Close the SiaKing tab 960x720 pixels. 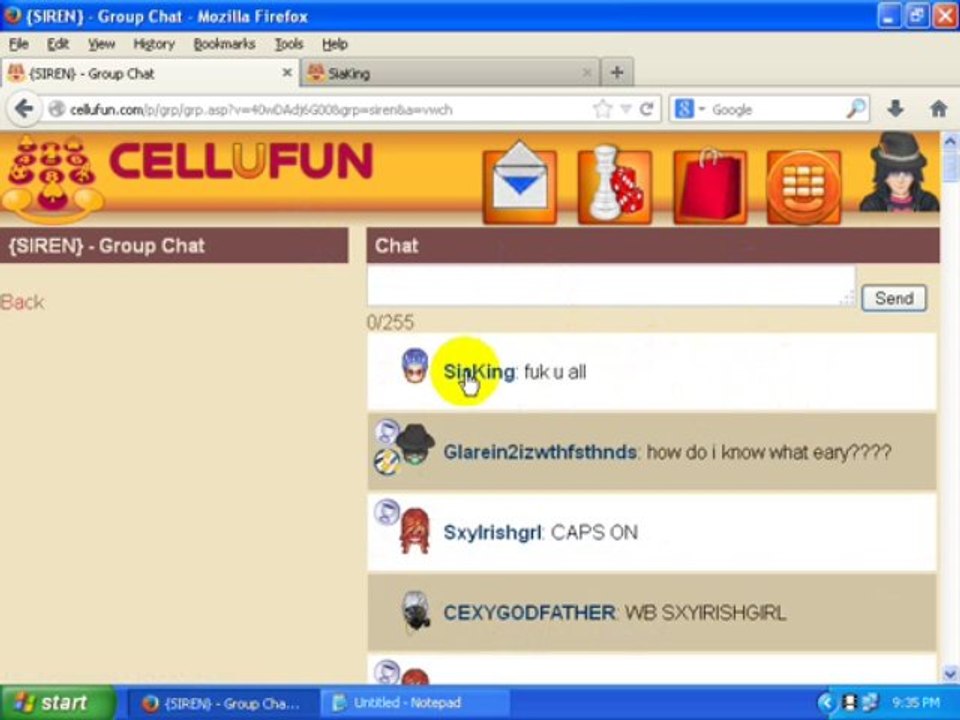click(587, 73)
